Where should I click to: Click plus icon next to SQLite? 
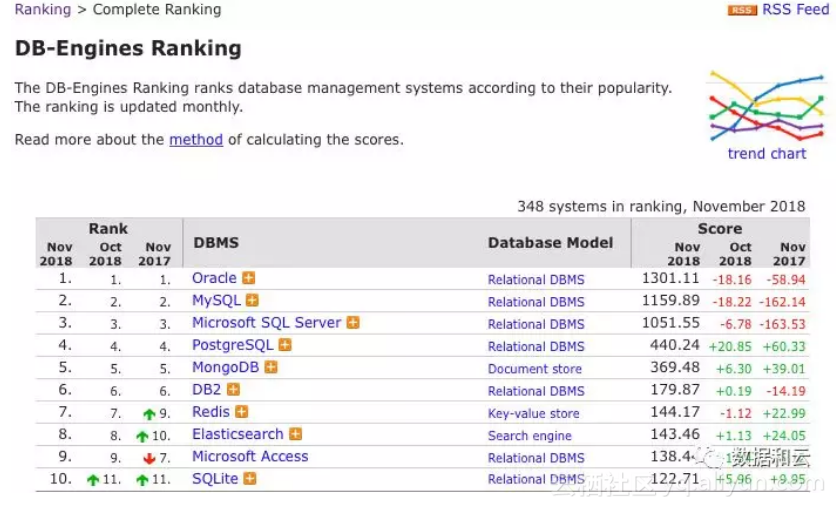[250, 478]
